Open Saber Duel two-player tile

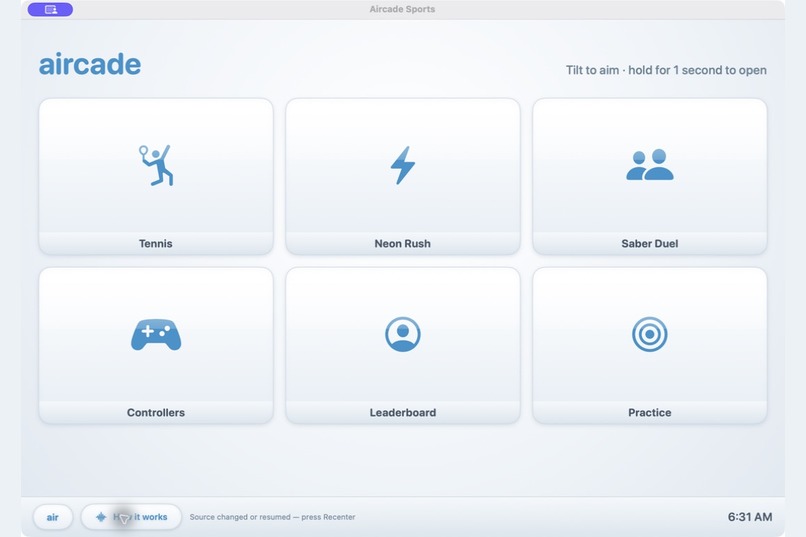650,176
